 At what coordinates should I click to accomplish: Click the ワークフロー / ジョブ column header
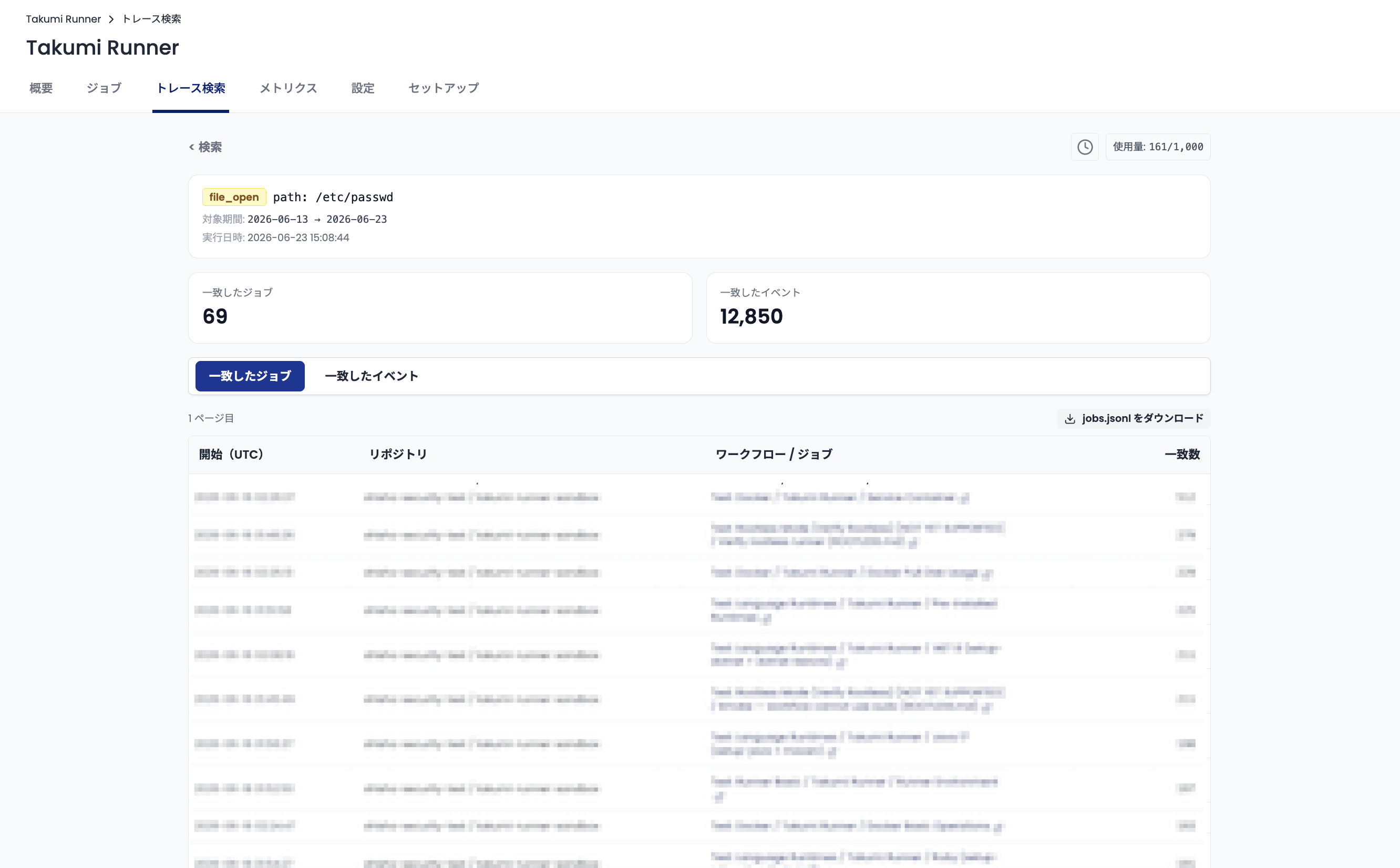coord(774,454)
